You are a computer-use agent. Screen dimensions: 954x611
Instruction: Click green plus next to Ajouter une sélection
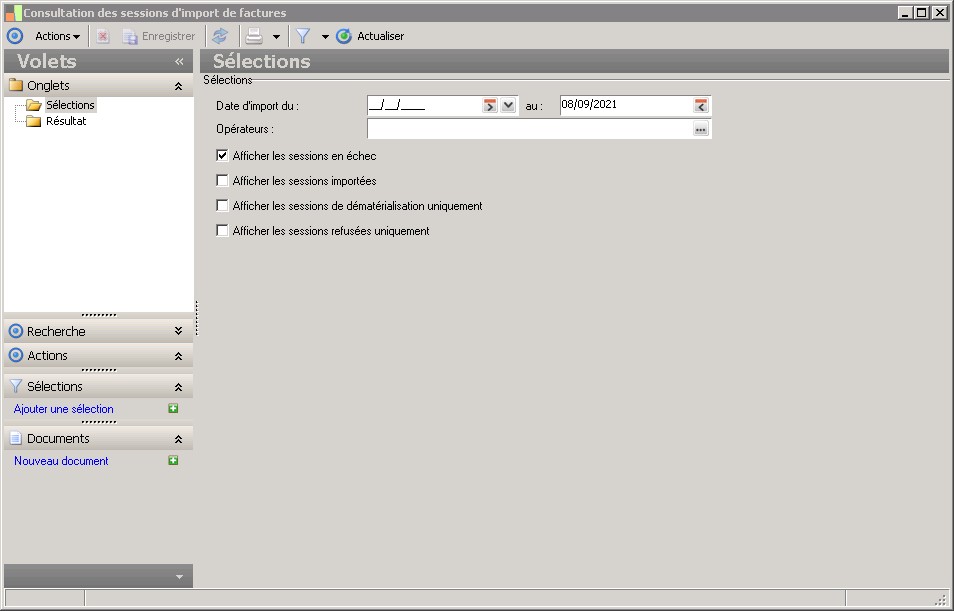(173, 409)
